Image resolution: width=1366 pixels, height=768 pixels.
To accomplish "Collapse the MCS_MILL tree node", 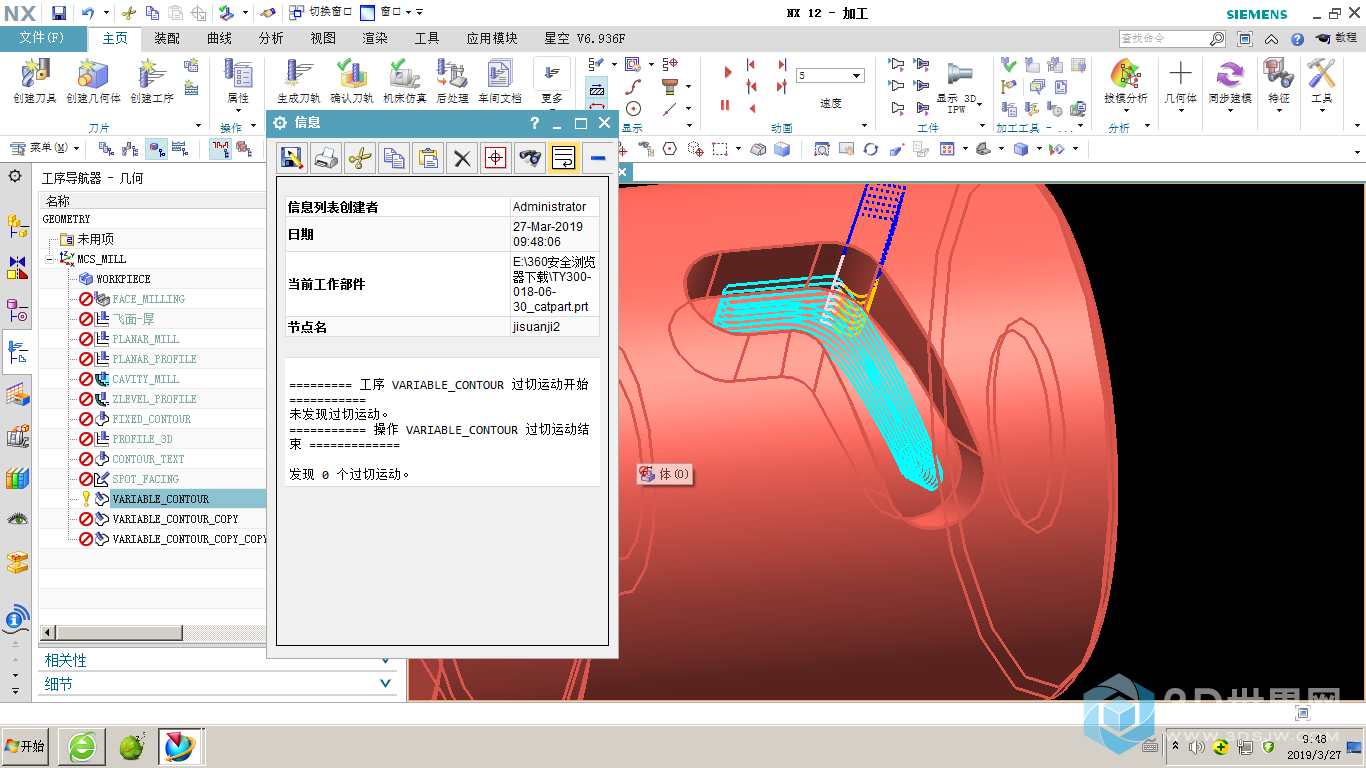I will [48, 259].
